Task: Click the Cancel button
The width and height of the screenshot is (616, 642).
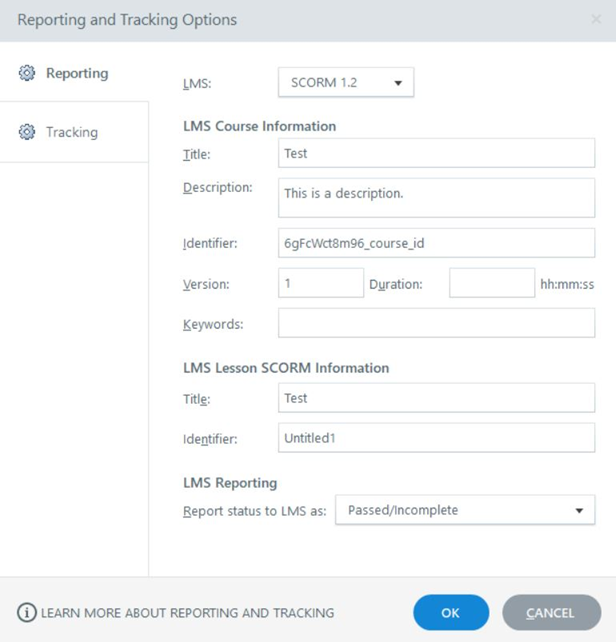Action: coord(552,613)
